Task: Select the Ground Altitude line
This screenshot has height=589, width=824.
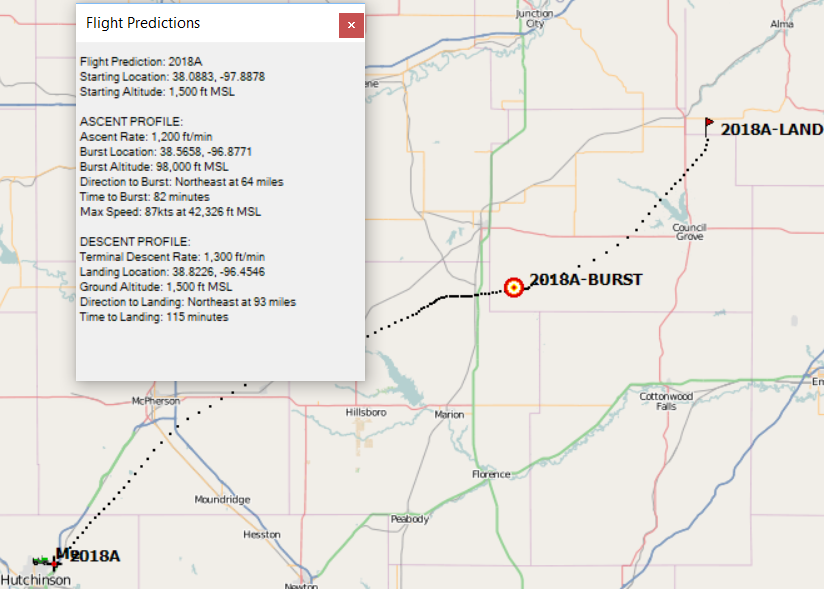Action: (x=156, y=287)
